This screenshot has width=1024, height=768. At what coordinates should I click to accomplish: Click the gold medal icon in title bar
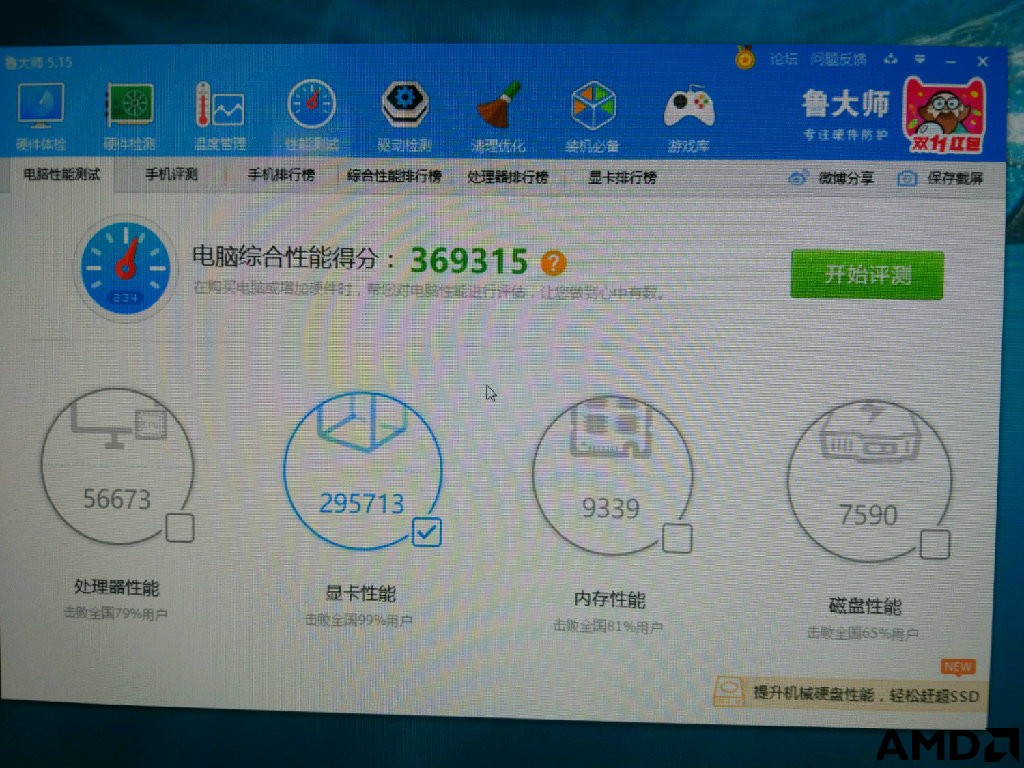tap(744, 58)
